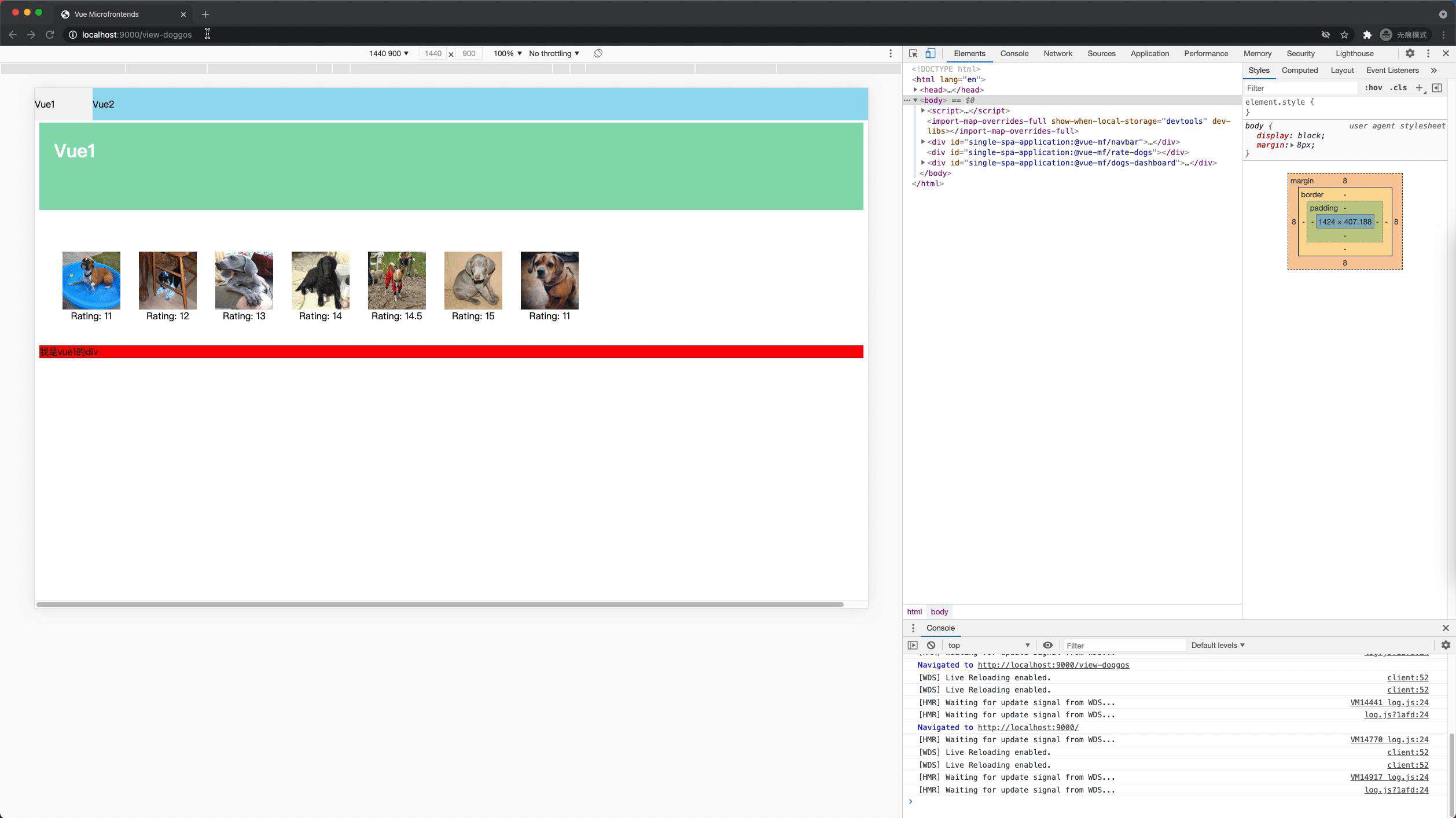Open the Application tab
Screen dimensions: 1456x818
[x=1149, y=53]
